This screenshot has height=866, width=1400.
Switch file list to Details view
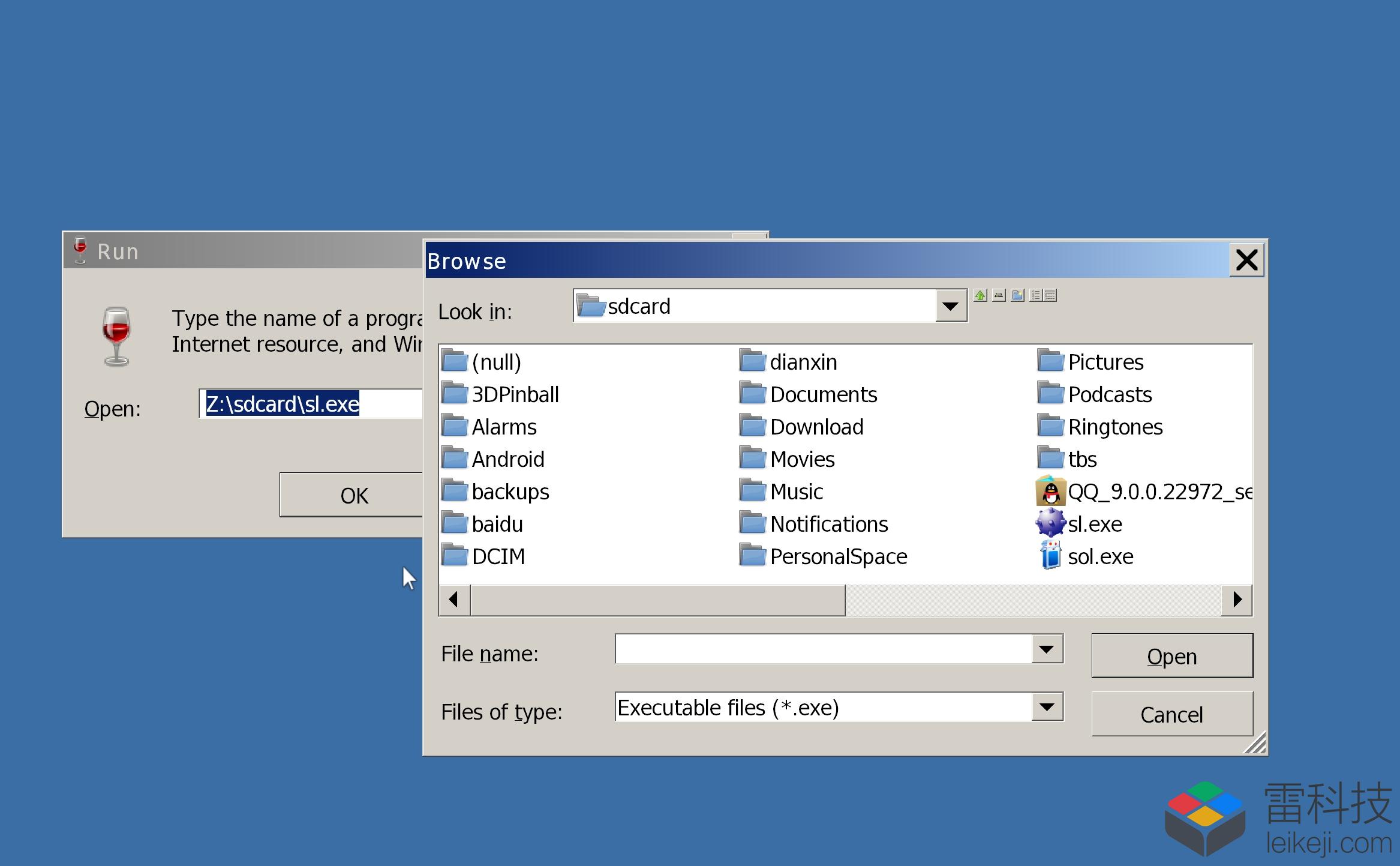coord(1050,295)
